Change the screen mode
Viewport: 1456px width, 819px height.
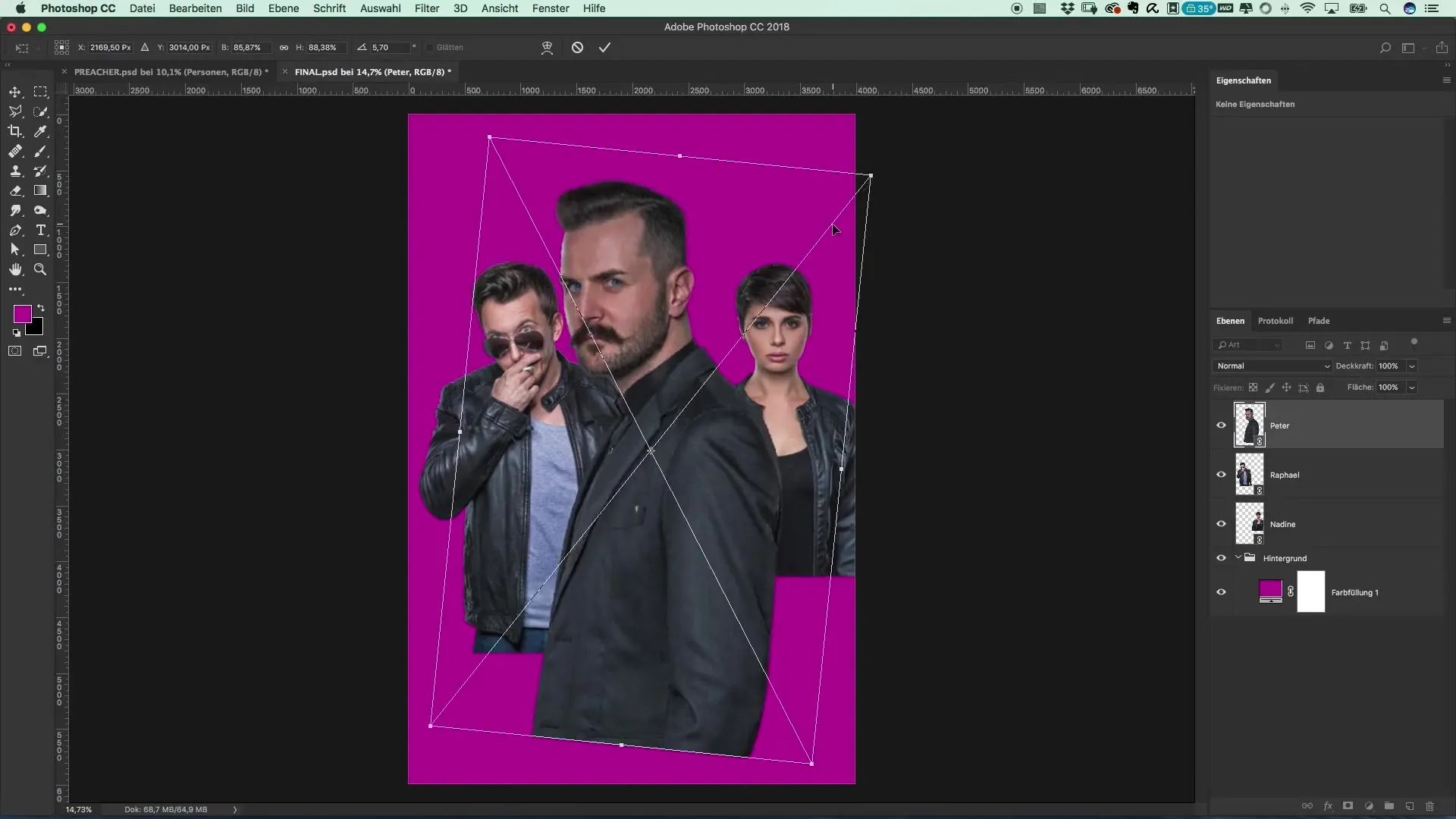click(41, 351)
